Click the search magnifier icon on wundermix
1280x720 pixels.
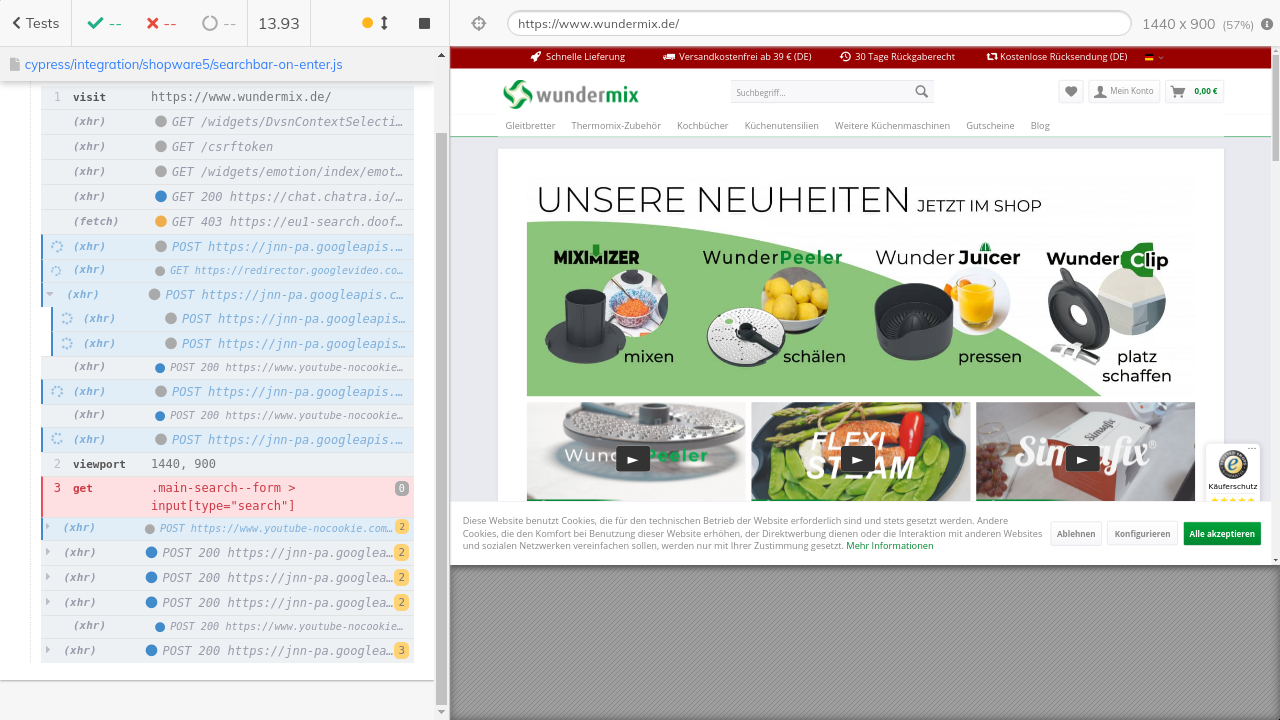[x=921, y=92]
